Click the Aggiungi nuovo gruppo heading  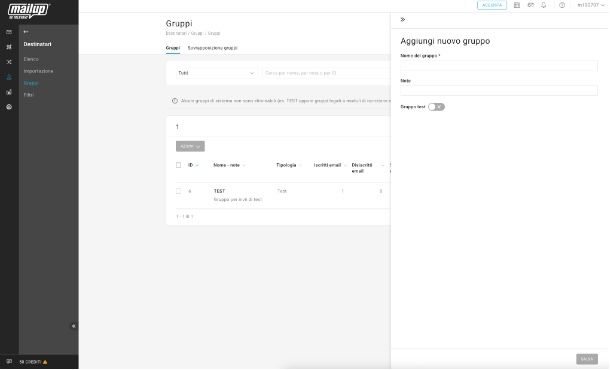coord(445,41)
